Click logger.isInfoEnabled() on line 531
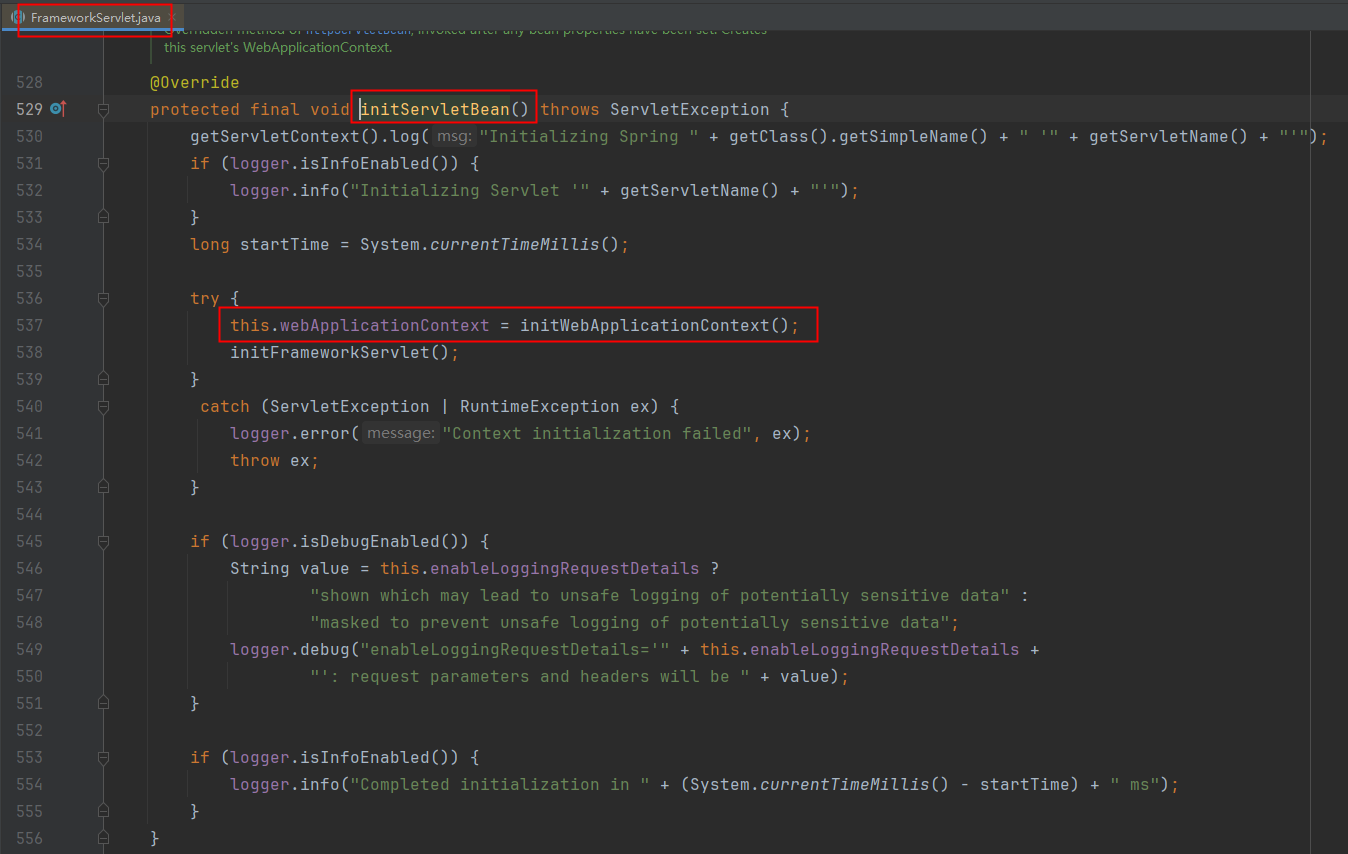This screenshot has height=854, width=1348. (x=345, y=163)
